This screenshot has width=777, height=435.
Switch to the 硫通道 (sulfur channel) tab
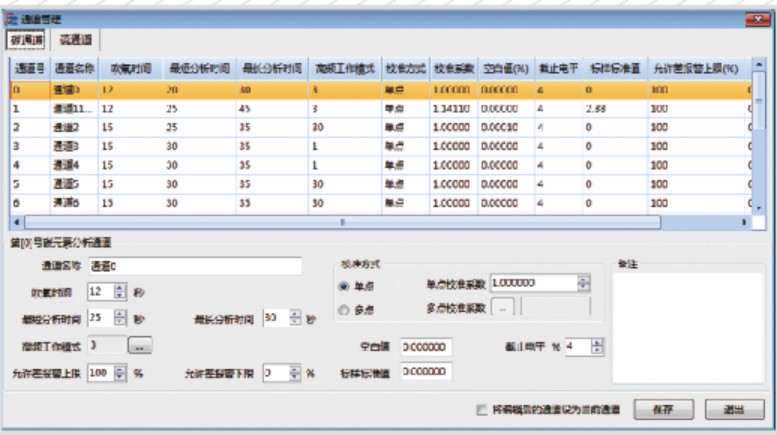tap(75, 40)
